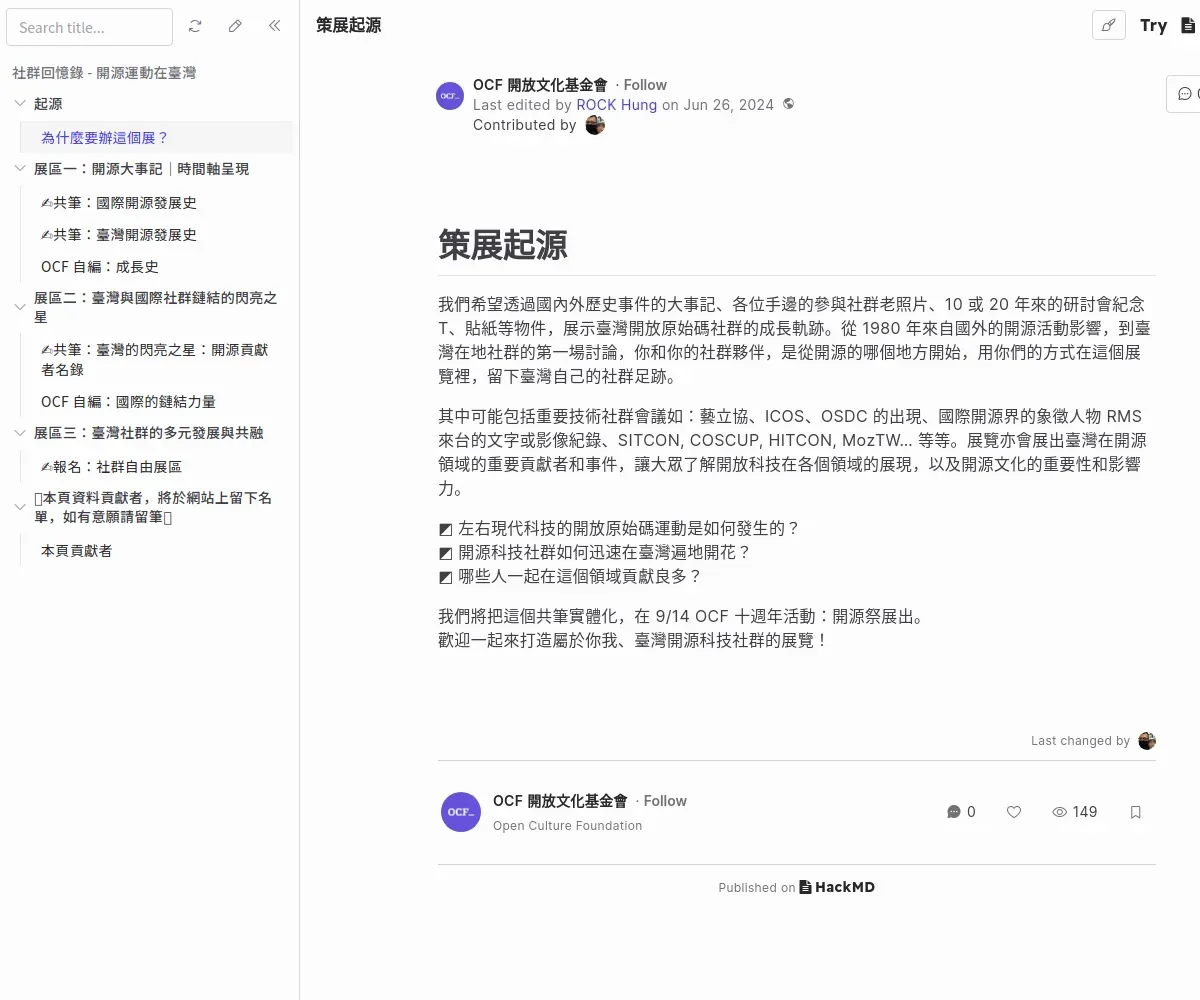Click line '開源科技社群如何迅速在臺灣遍地開花?'

604,552
